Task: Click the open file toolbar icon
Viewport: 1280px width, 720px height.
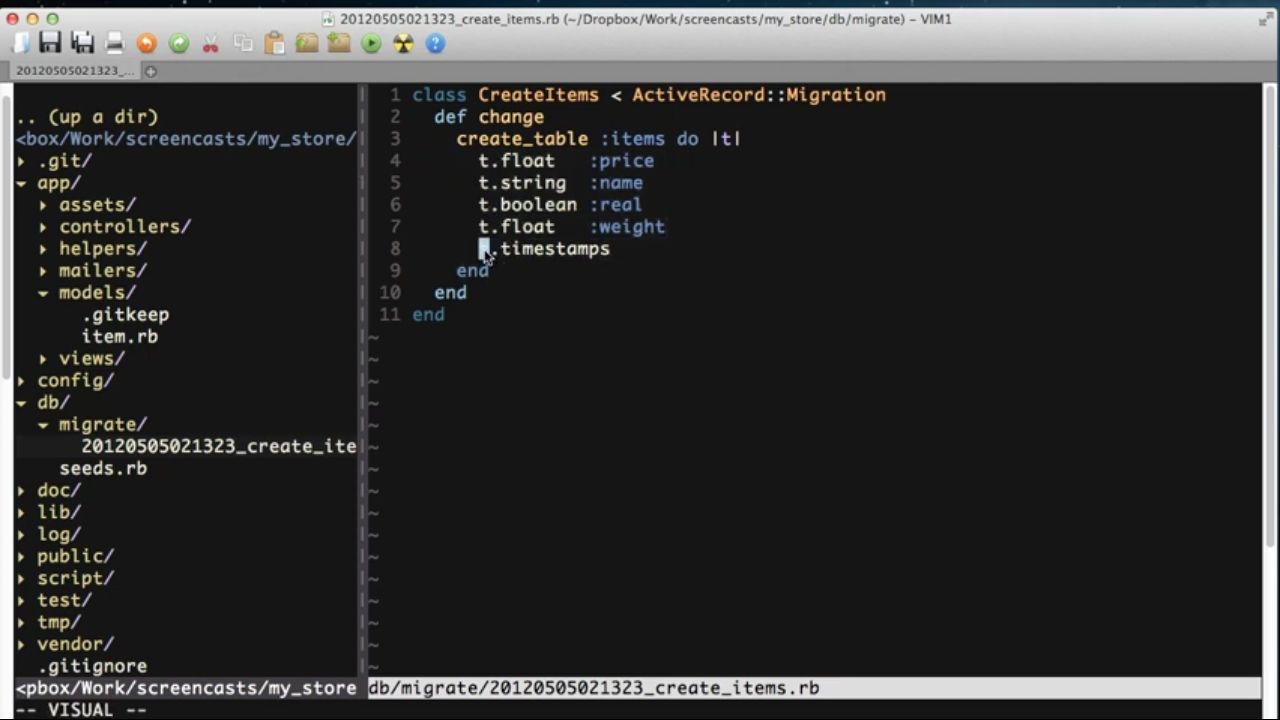Action: click(x=20, y=43)
